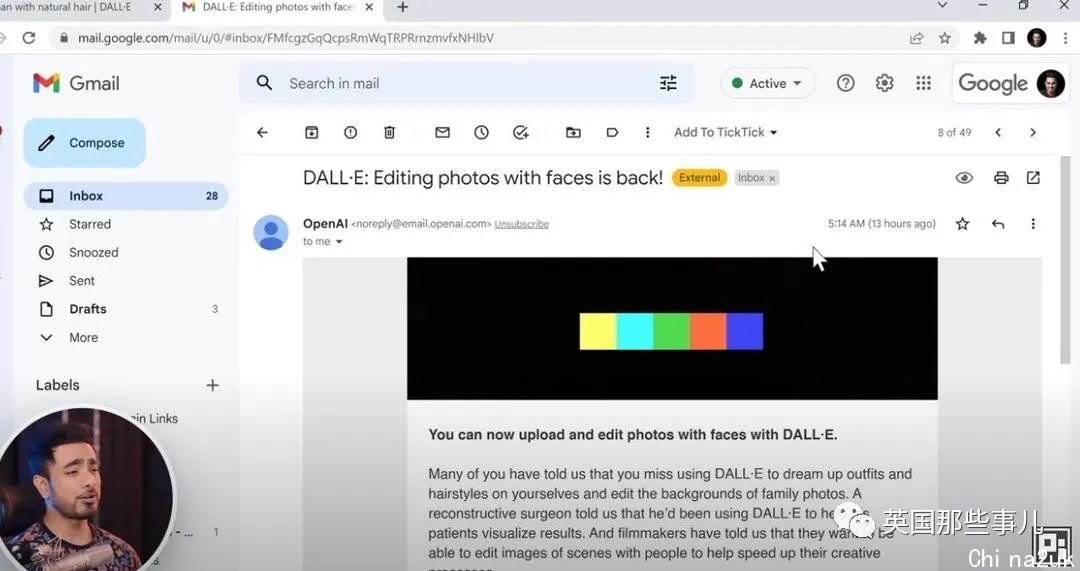Screen dimensions: 1080x571
Task: Open the browser extensions puzzle icon
Action: 980,38
